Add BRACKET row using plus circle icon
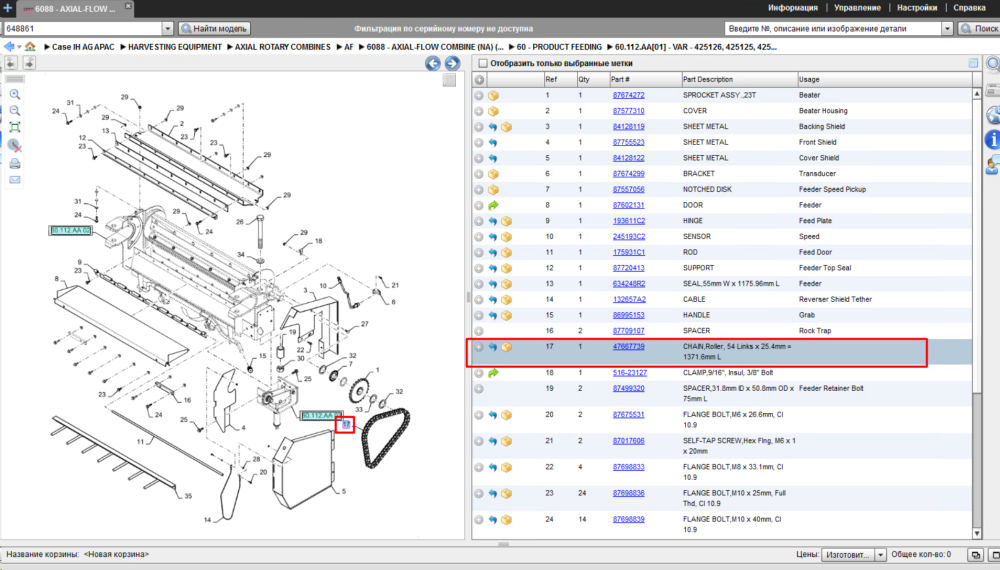Screen dimensions: 1000x570 point(479,174)
